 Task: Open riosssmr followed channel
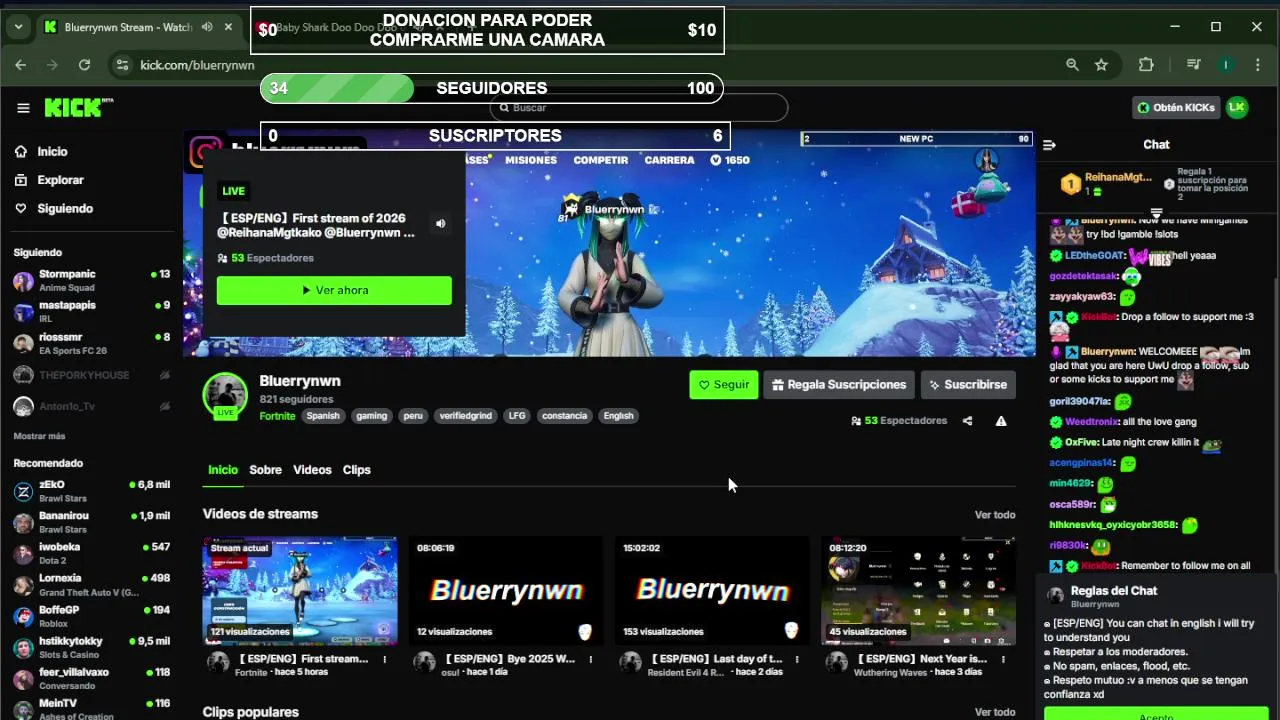point(91,343)
